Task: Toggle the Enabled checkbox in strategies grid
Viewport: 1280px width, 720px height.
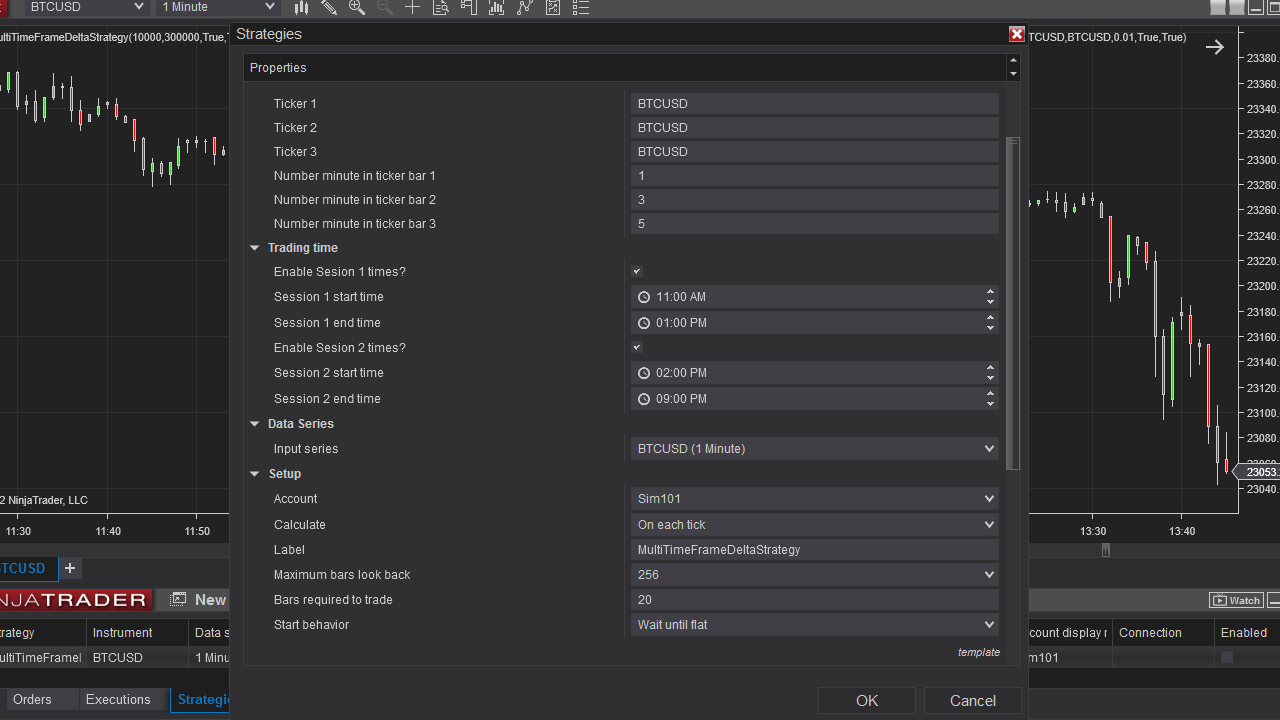Action: click(x=1227, y=657)
